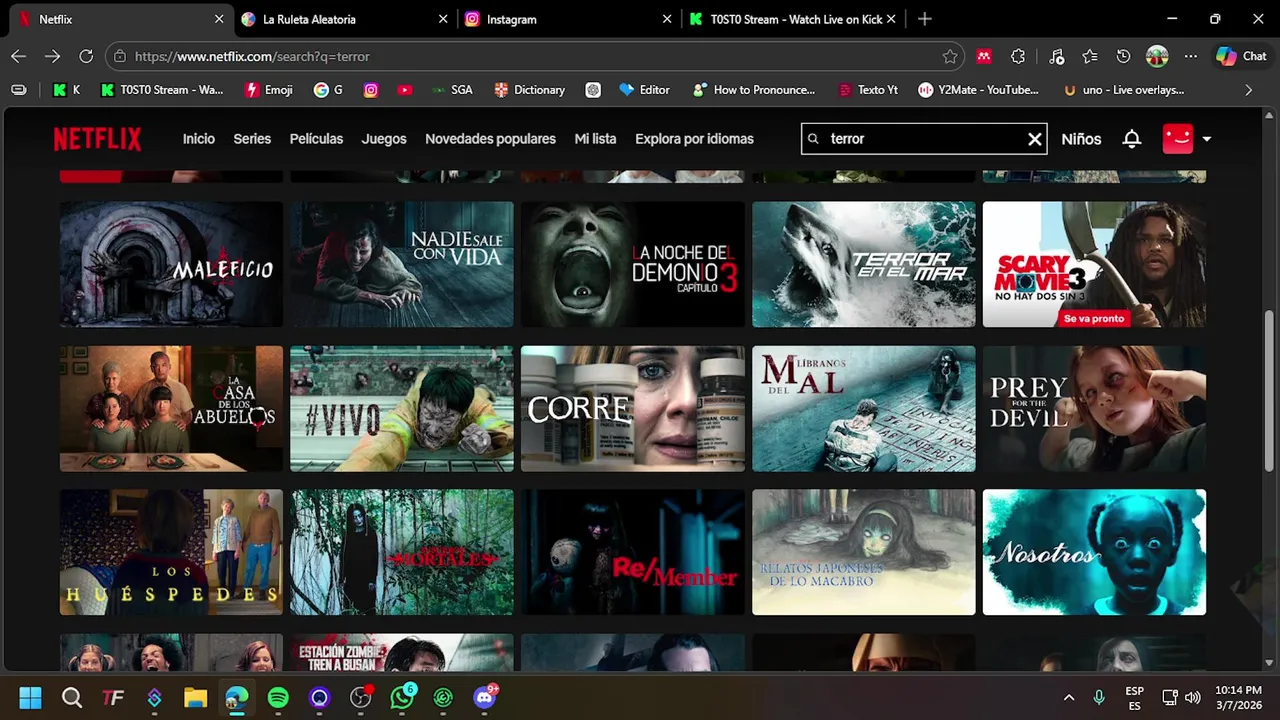Open Relatos Japoneses de lo Macabro

pyautogui.click(x=864, y=552)
